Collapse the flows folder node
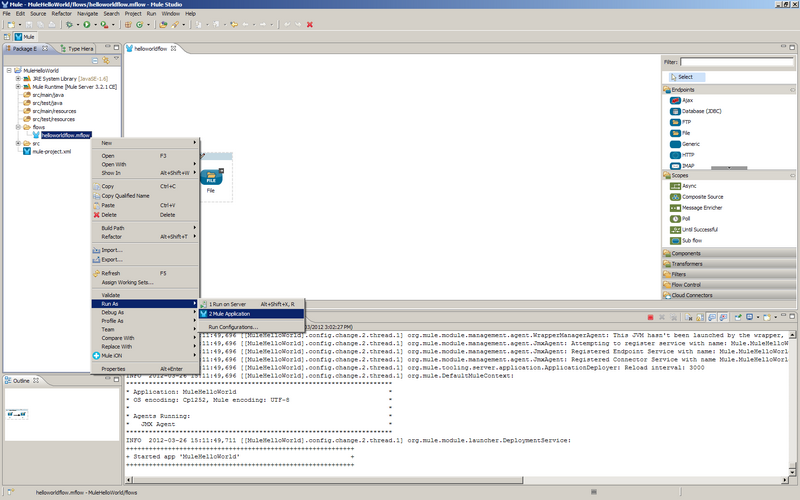This screenshot has width=800, height=500. point(18,127)
